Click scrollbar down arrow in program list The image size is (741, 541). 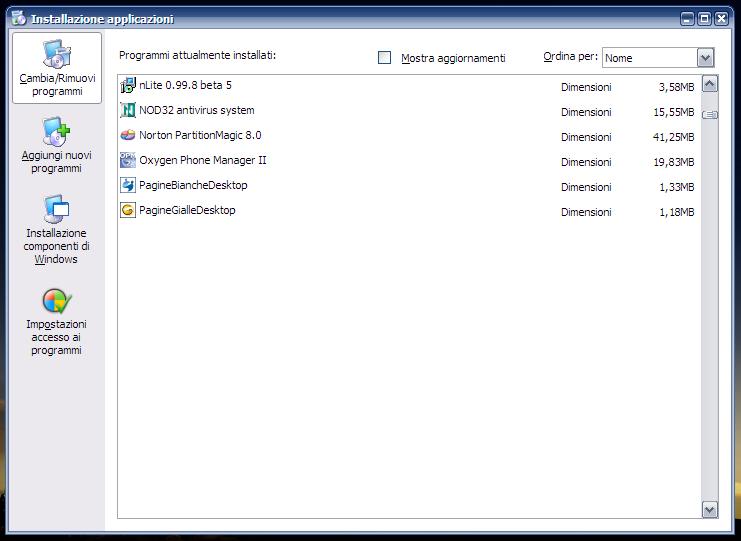coord(710,509)
